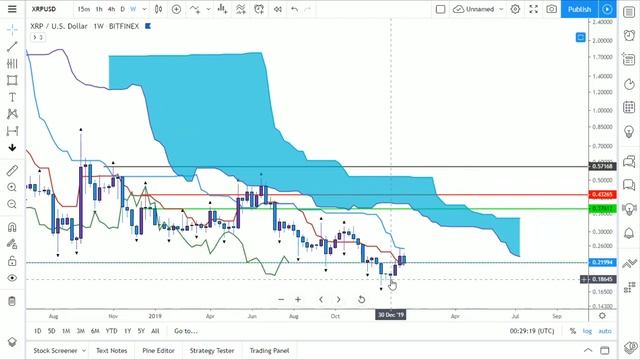Screen dimensions: 640x360
Task: Open the Text Notes tab
Action: (x=111, y=351)
